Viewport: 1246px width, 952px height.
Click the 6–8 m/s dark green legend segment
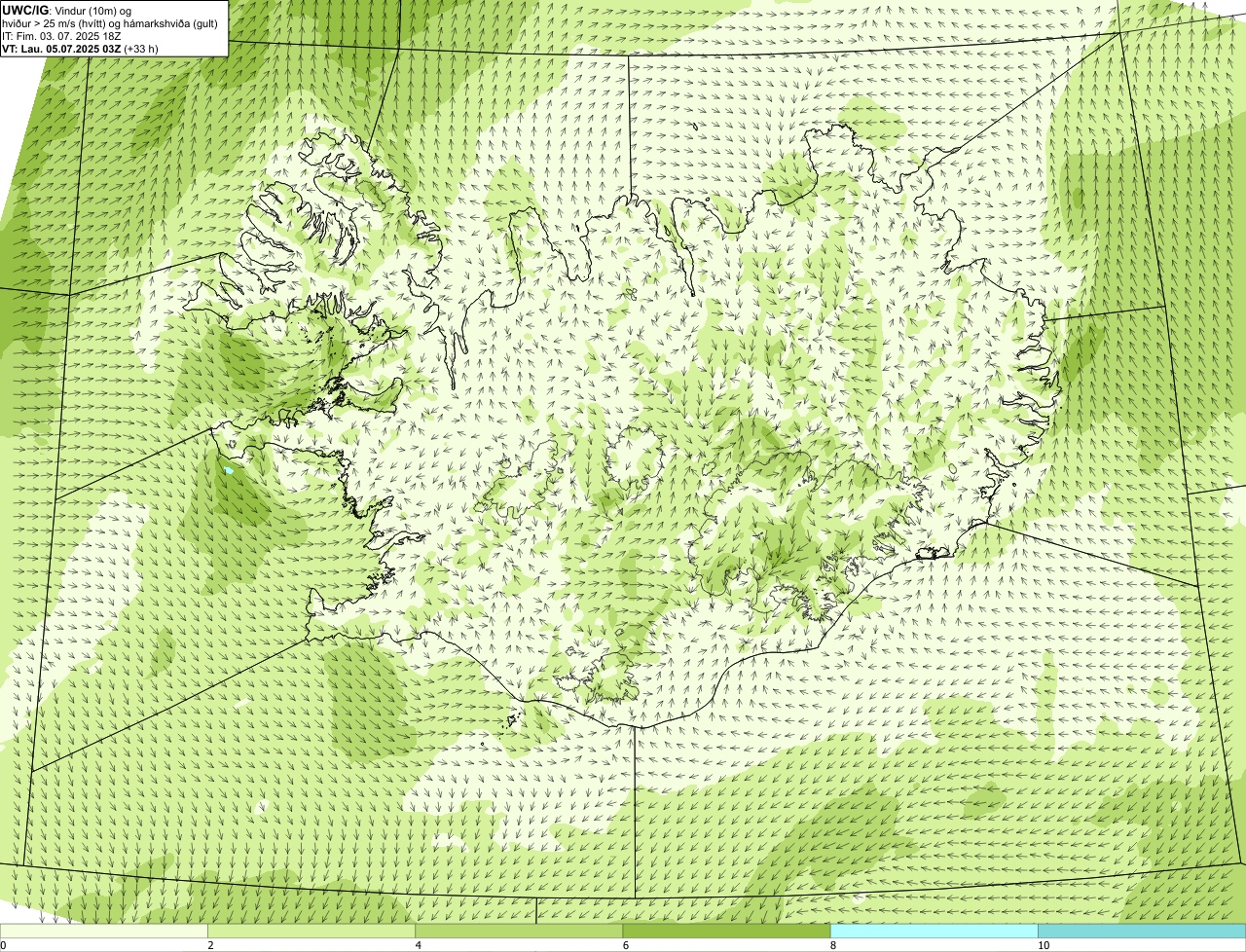tap(726, 932)
